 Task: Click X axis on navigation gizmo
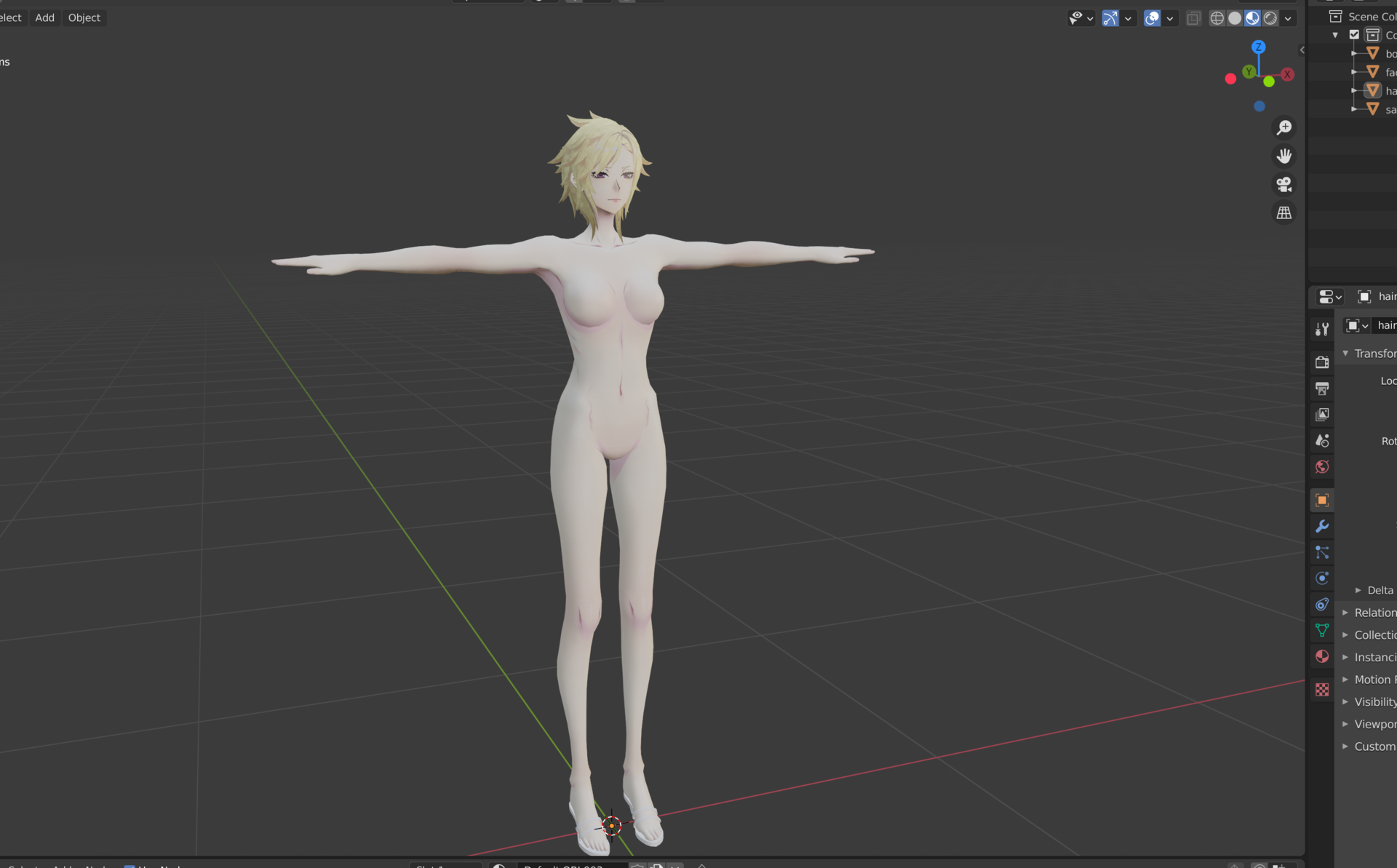(x=1288, y=74)
